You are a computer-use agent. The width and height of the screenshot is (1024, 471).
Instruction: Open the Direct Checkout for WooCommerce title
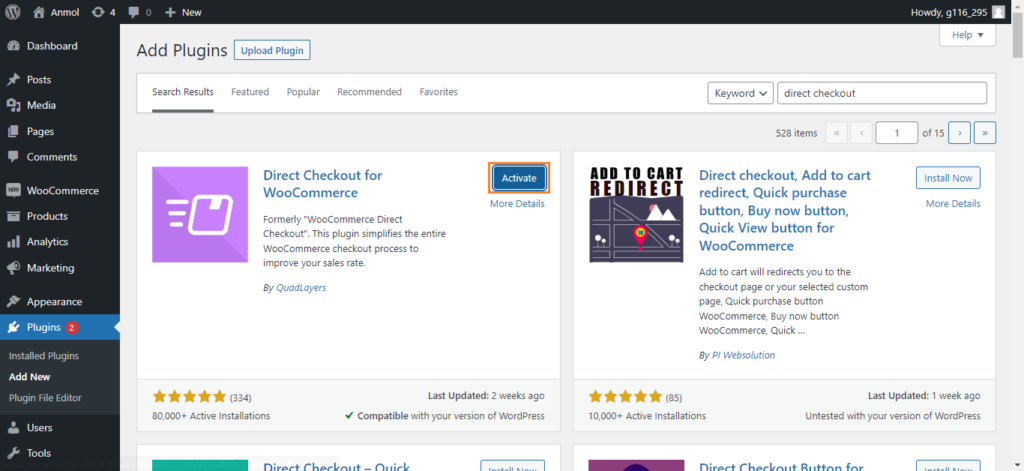click(323, 184)
